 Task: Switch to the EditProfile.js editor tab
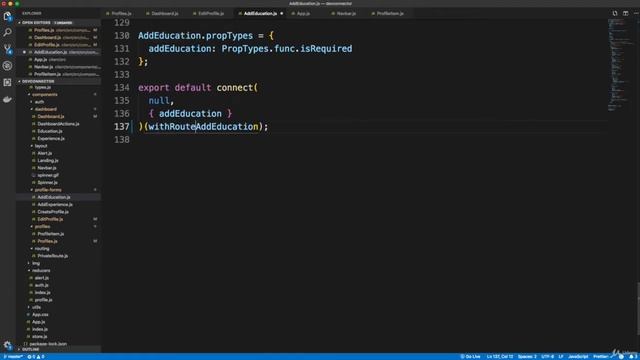[211, 13]
